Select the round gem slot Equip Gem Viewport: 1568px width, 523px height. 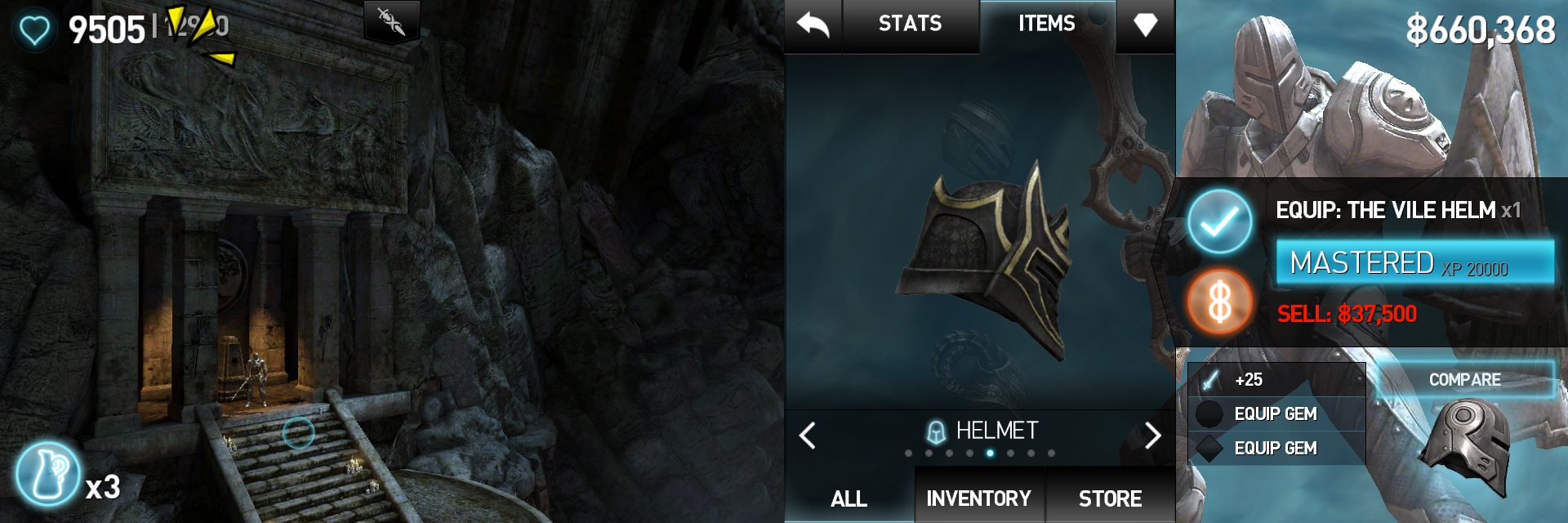pos(1276,413)
